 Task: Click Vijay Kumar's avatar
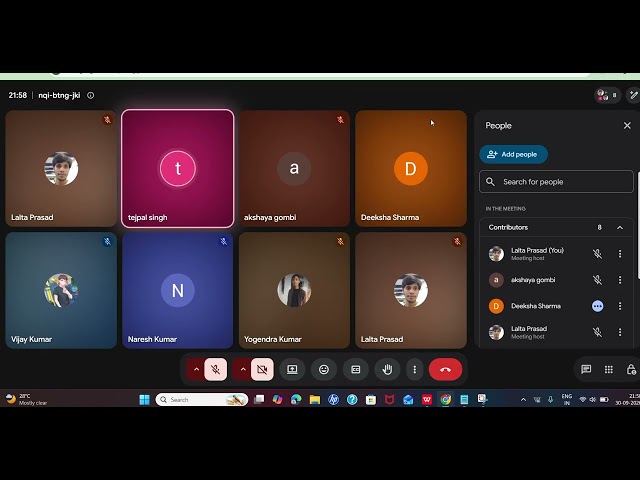(61, 290)
